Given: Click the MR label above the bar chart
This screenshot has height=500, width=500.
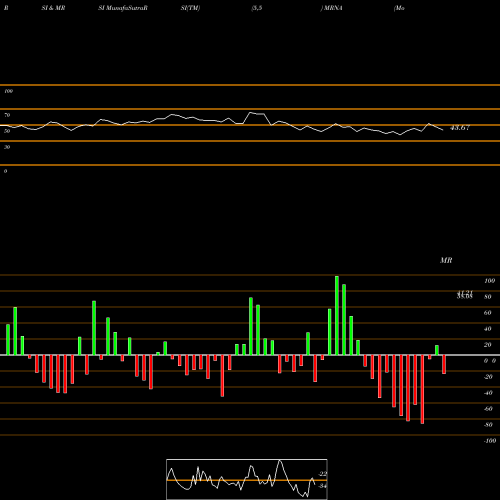Looking at the screenshot, I should (446, 260).
